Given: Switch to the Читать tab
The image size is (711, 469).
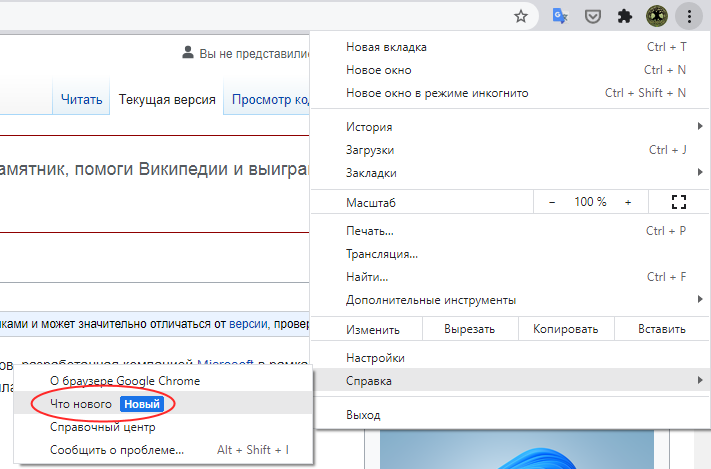Looking at the screenshot, I should (x=82, y=99).
